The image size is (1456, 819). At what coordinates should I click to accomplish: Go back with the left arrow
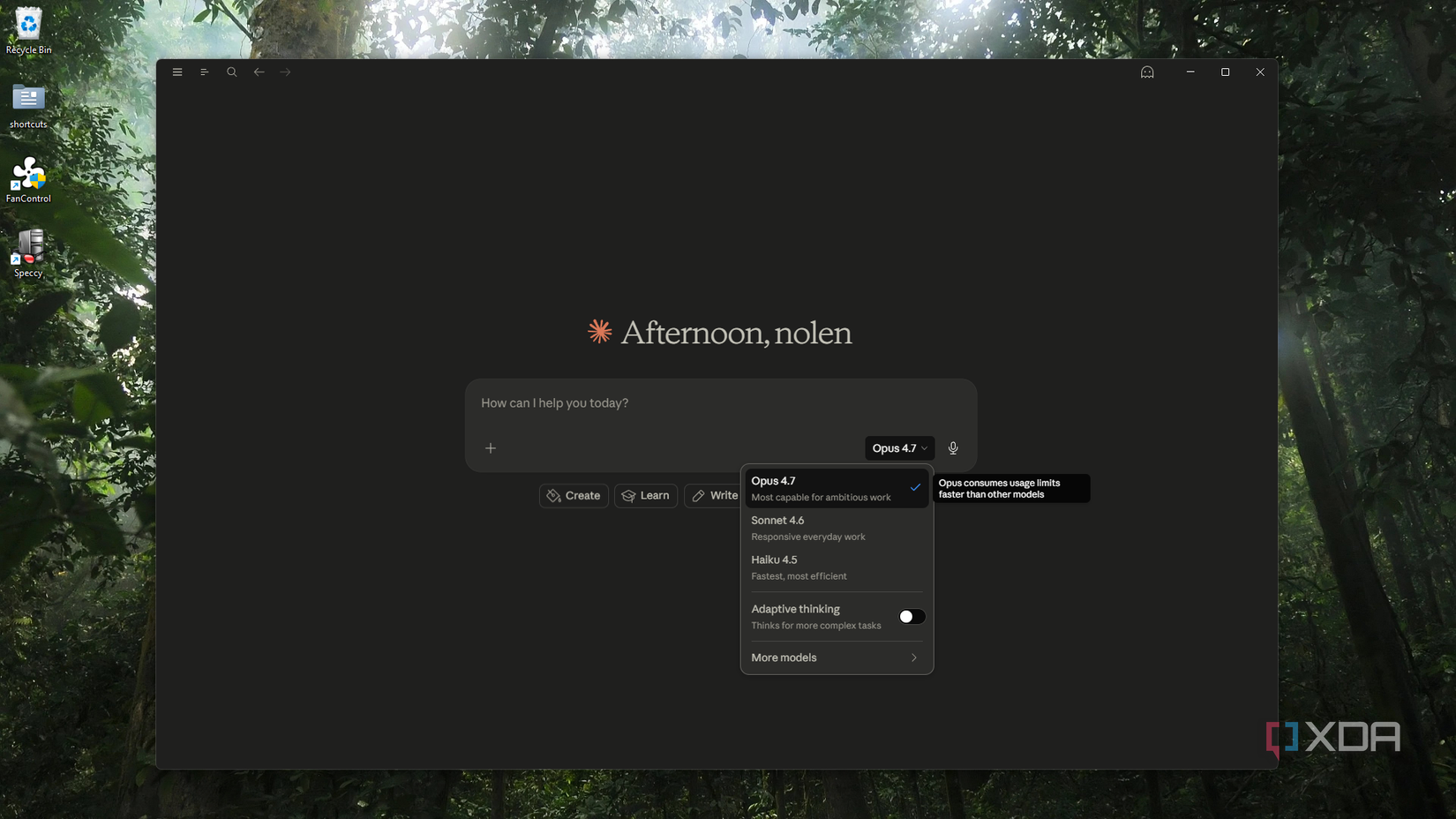click(259, 72)
